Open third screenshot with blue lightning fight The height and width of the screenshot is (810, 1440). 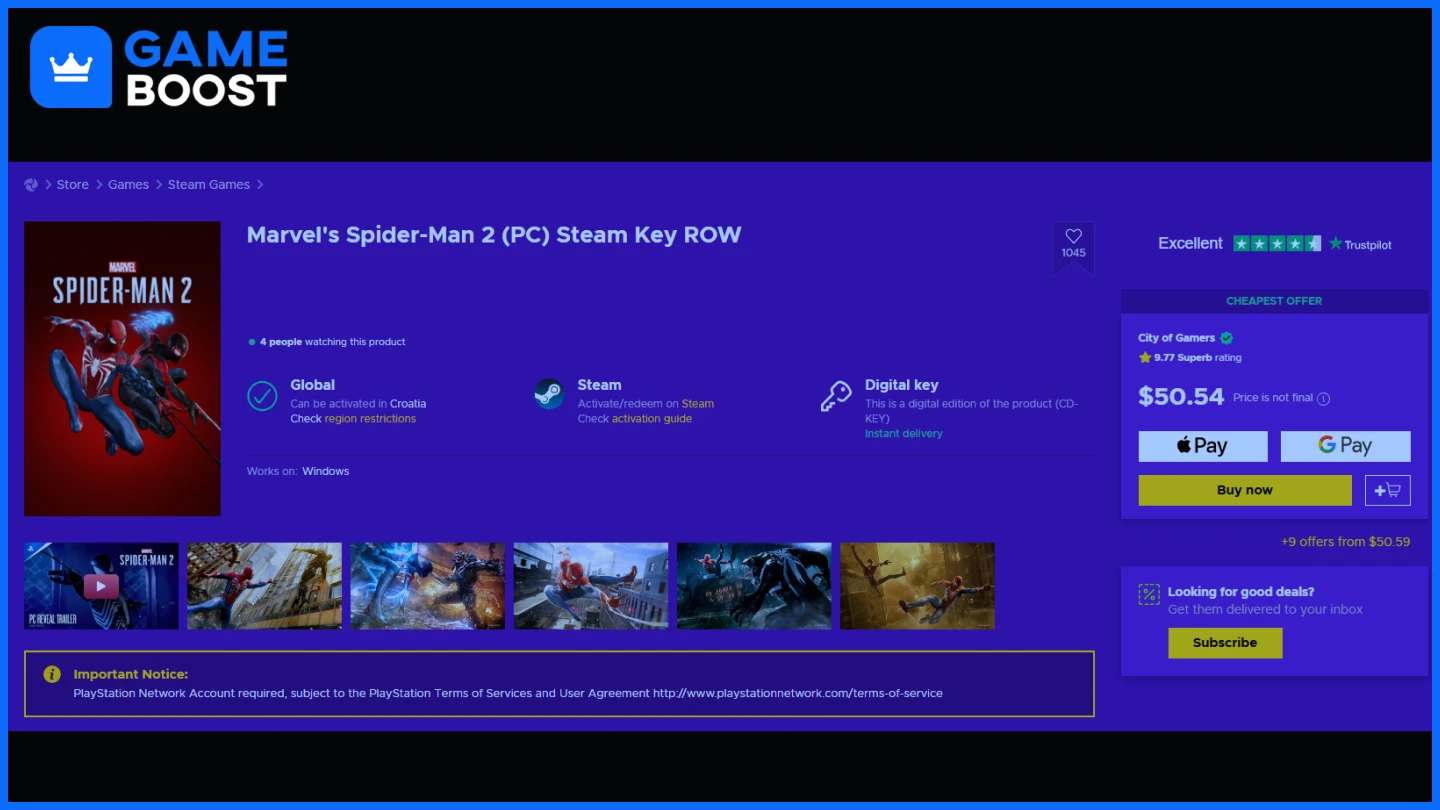[428, 586]
